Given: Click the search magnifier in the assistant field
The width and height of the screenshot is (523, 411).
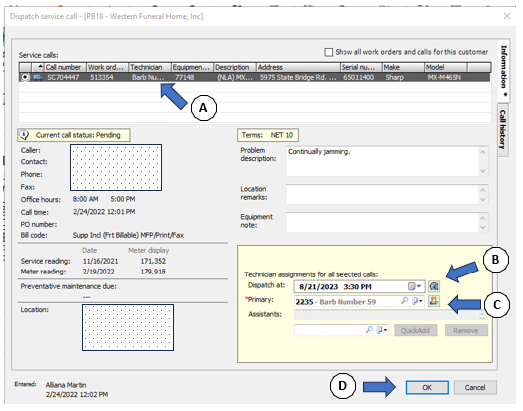Looking at the screenshot, I should click(x=369, y=330).
